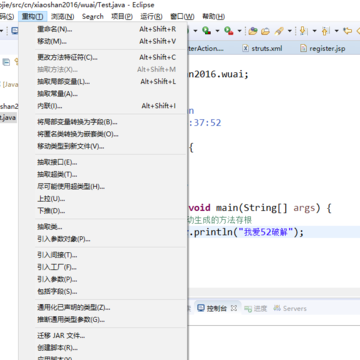360x360 pixels.
Task: Select 推断通用类型参数(G)... entry
Action: (x=103, y=320)
